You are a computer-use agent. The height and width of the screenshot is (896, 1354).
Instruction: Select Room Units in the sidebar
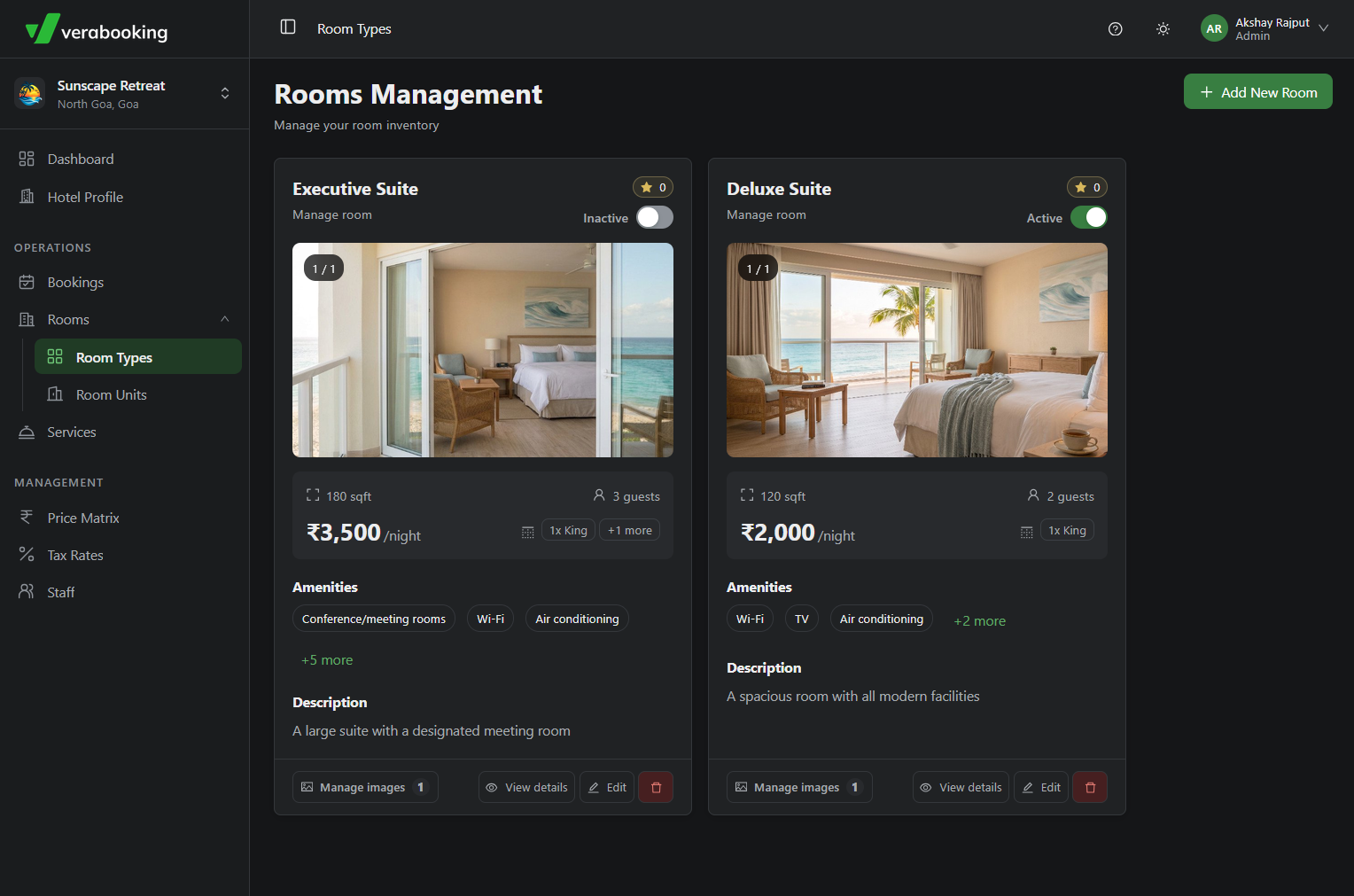(138, 394)
